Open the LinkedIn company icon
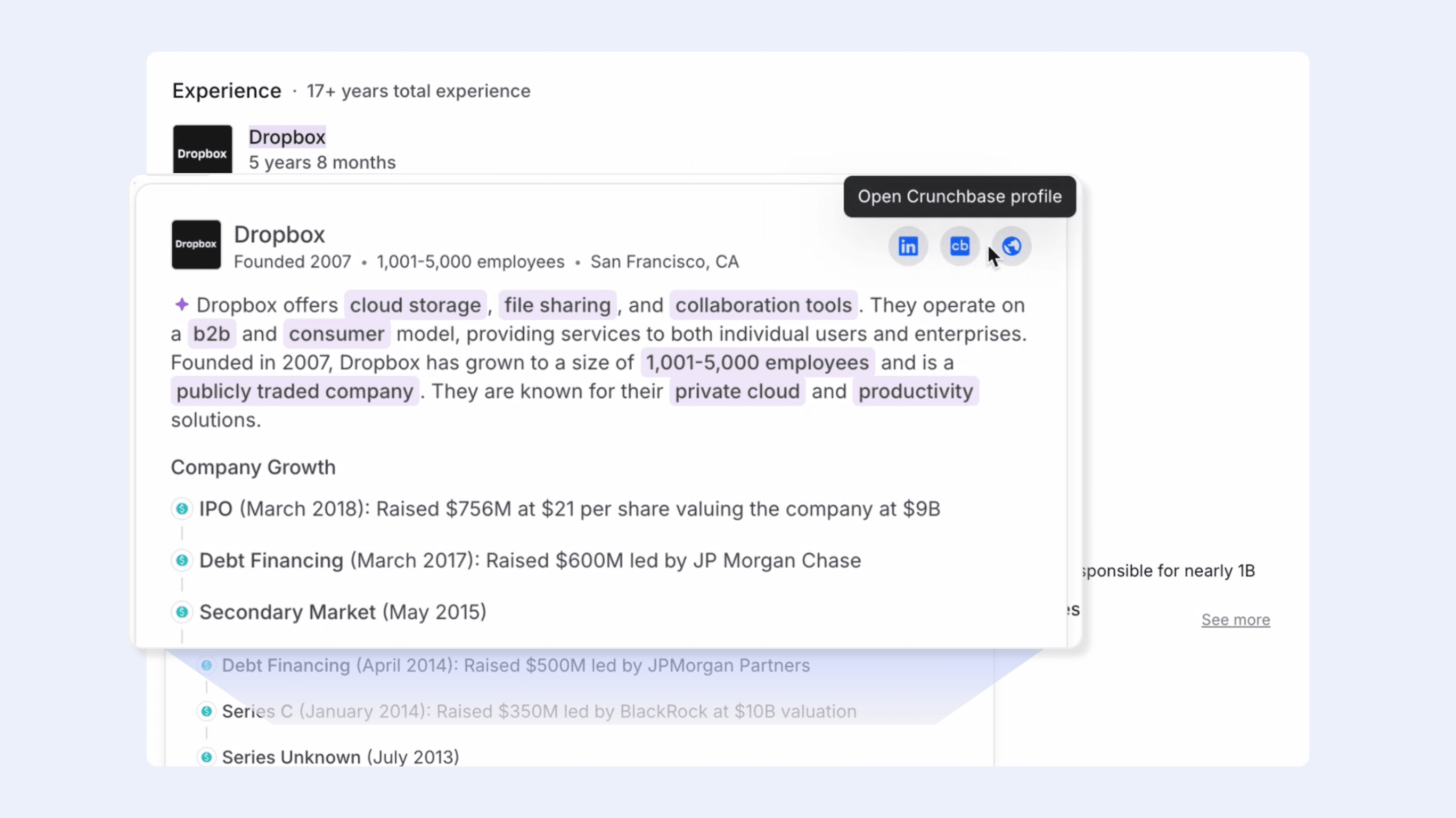The image size is (1456, 818). point(908,246)
